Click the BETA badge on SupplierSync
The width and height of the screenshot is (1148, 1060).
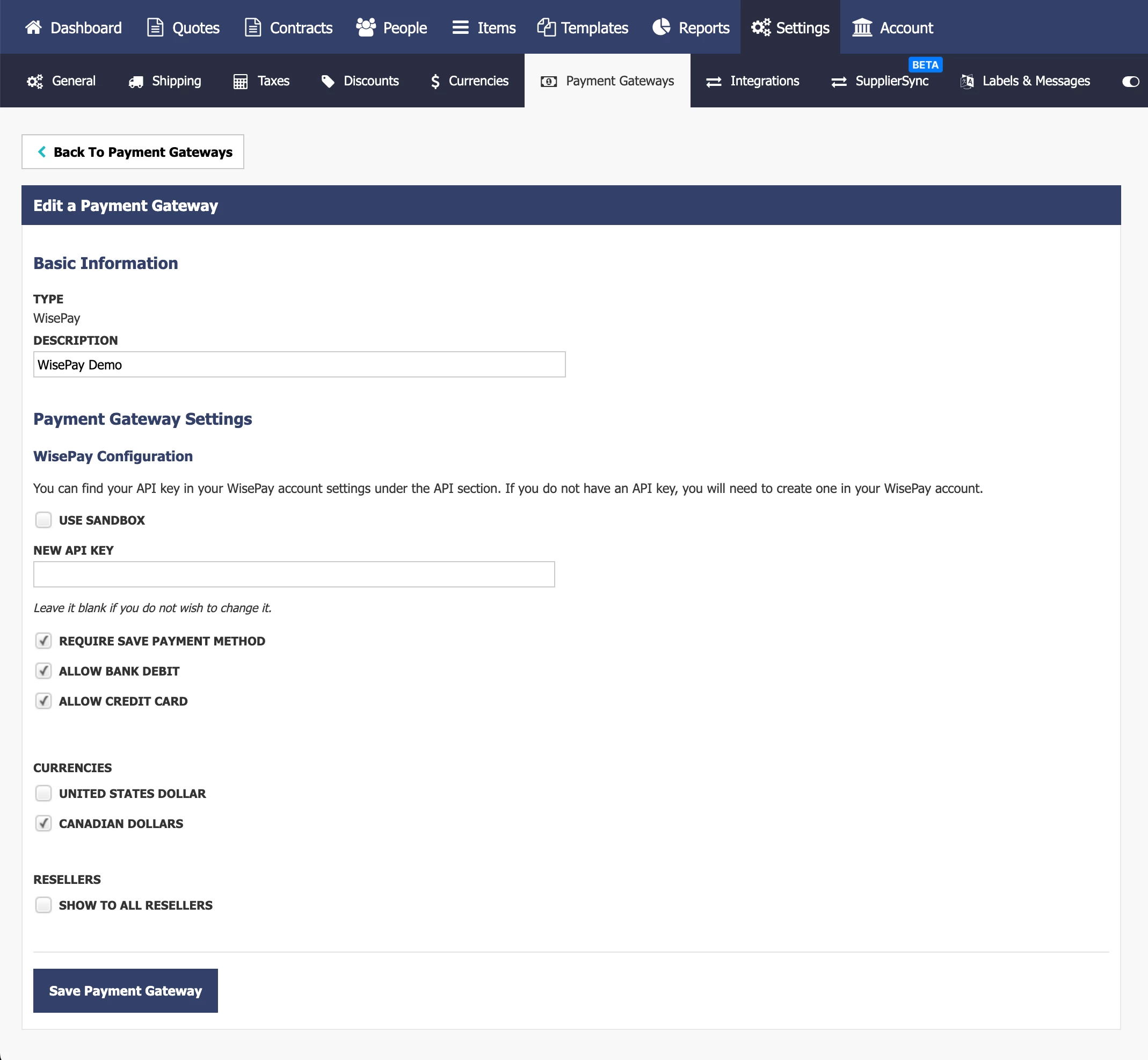925,65
